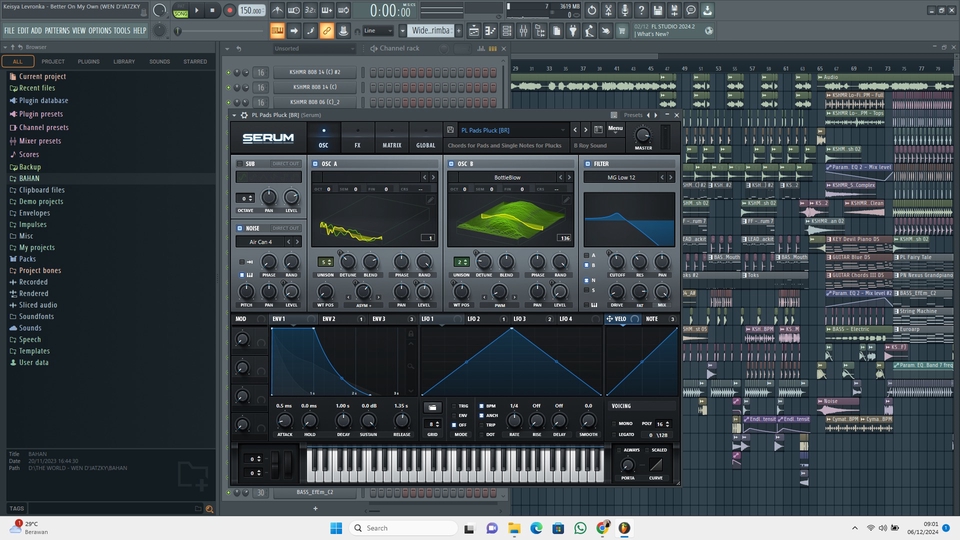Open the Channel rack toolbar icon
The height and width of the screenshot is (540, 960).
point(507,31)
